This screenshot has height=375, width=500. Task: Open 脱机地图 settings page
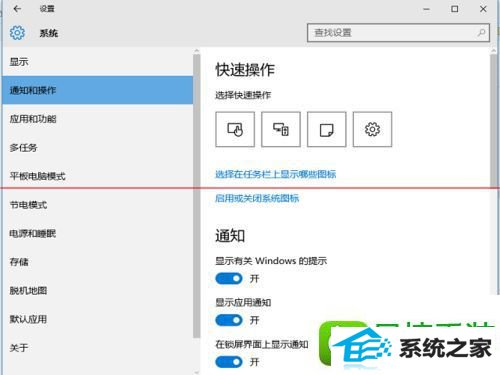pyautogui.click(x=97, y=291)
